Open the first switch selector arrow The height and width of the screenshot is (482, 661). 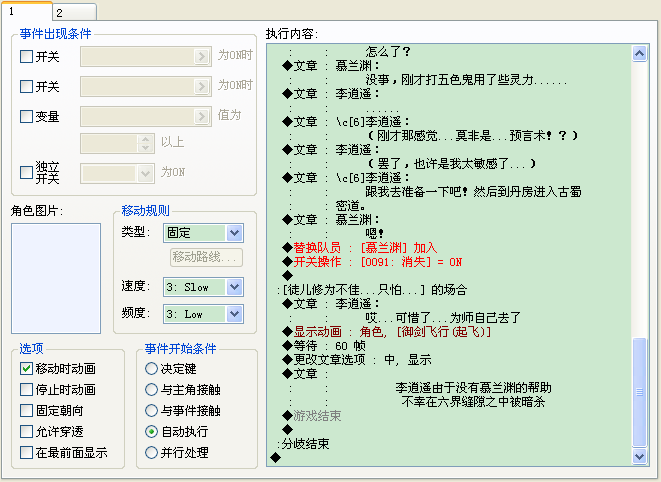[202, 57]
